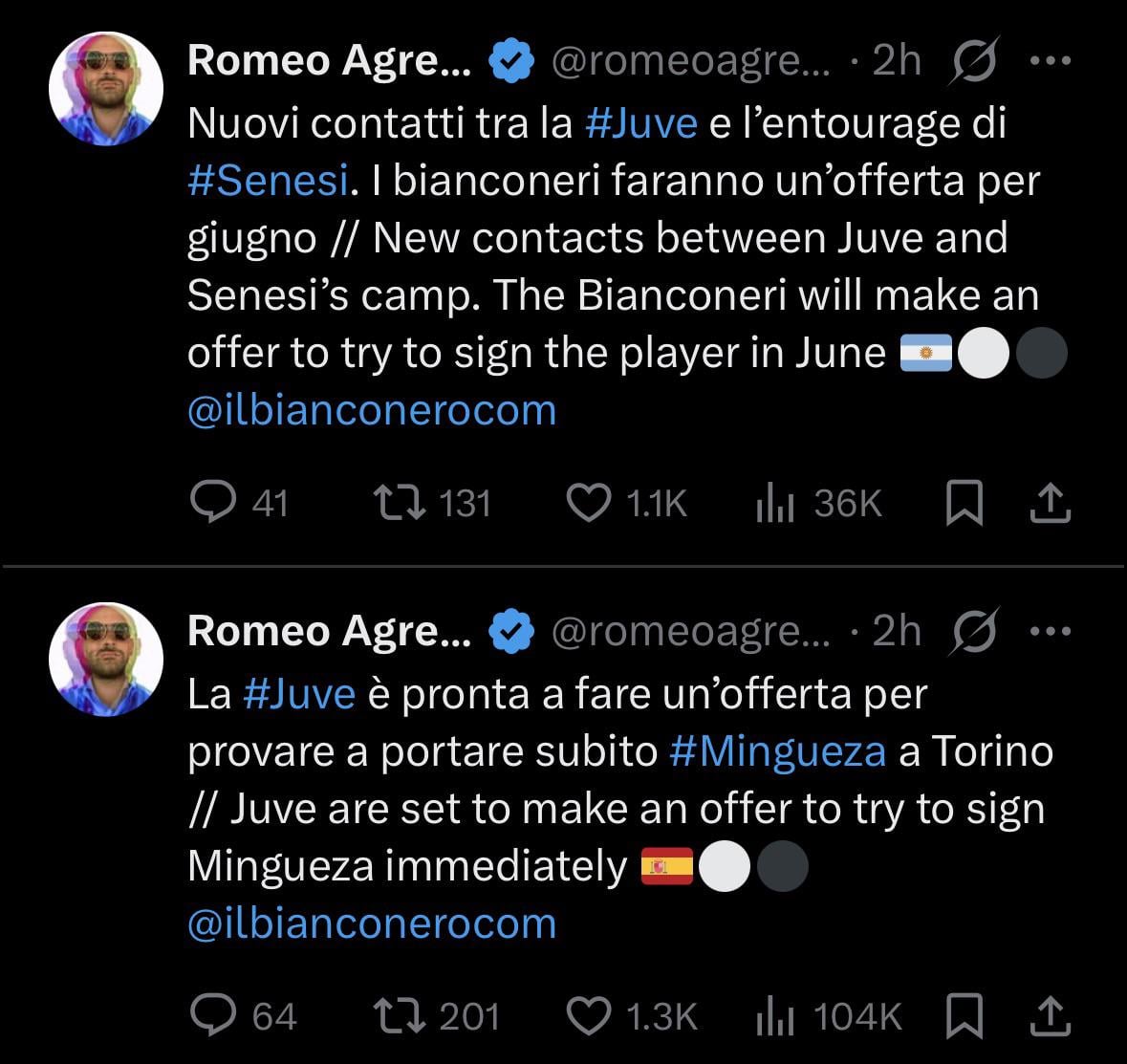View analytics of the Senesi tweet
The height and width of the screenshot is (1064, 1127).
coord(775,502)
